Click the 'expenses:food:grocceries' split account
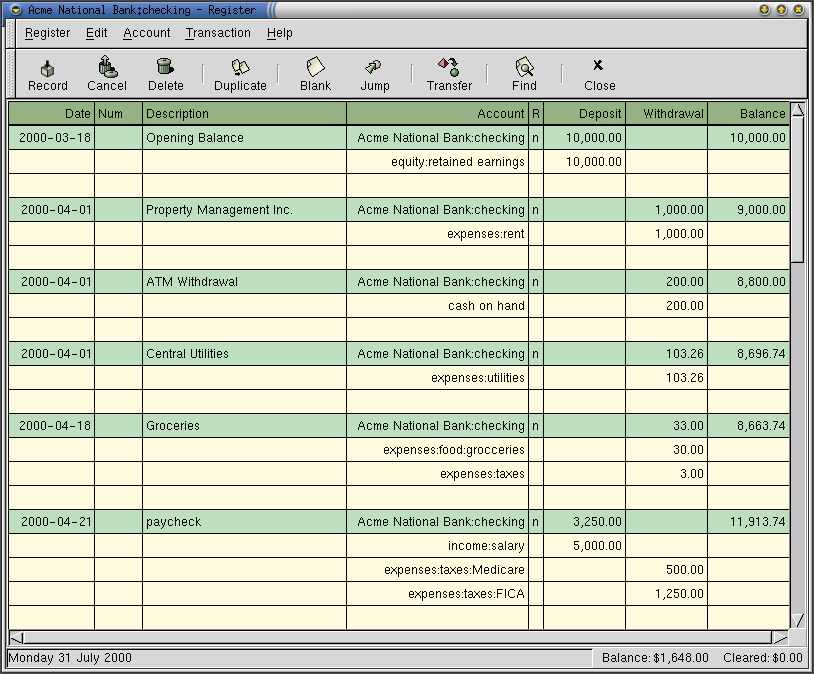Image resolution: width=814 pixels, height=674 pixels. tap(437, 450)
